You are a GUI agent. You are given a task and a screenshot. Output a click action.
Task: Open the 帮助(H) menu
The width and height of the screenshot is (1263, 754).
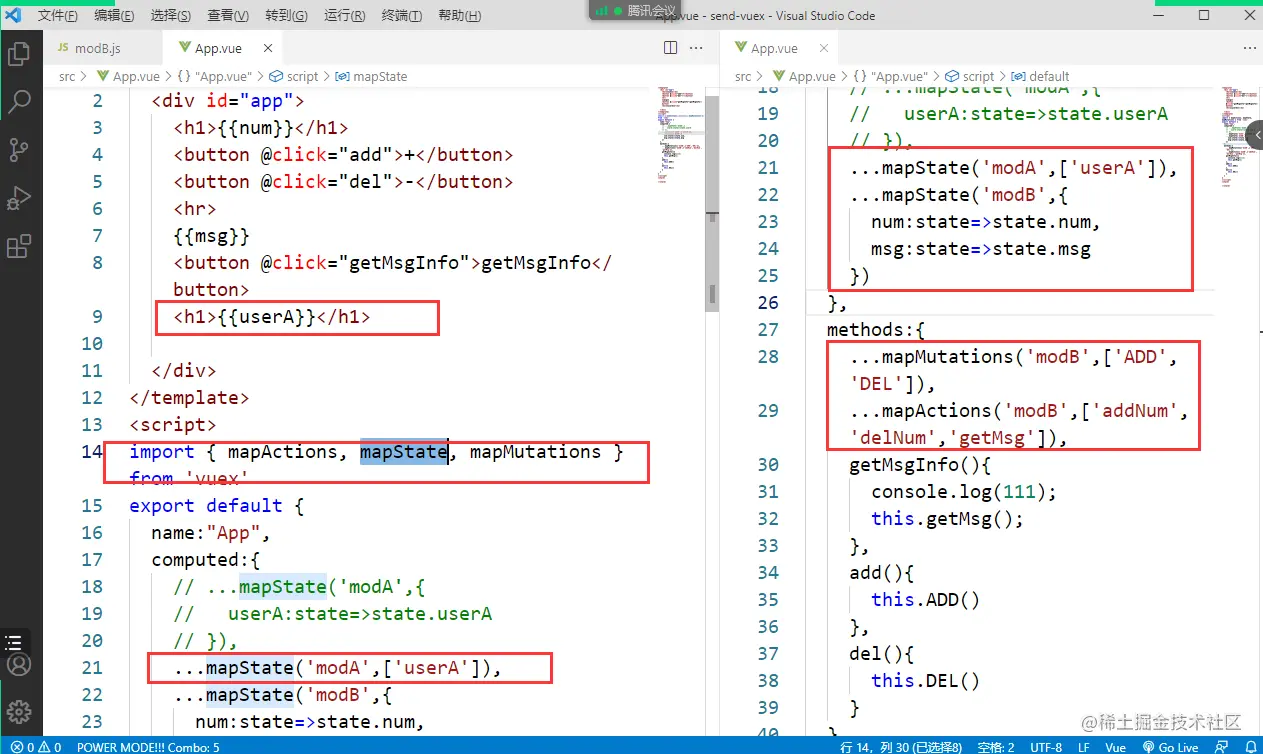460,16
